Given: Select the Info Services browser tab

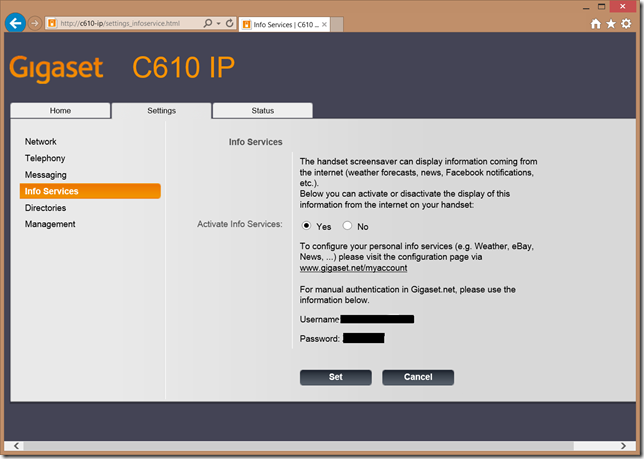Looking at the screenshot, I should pos(284,25).
